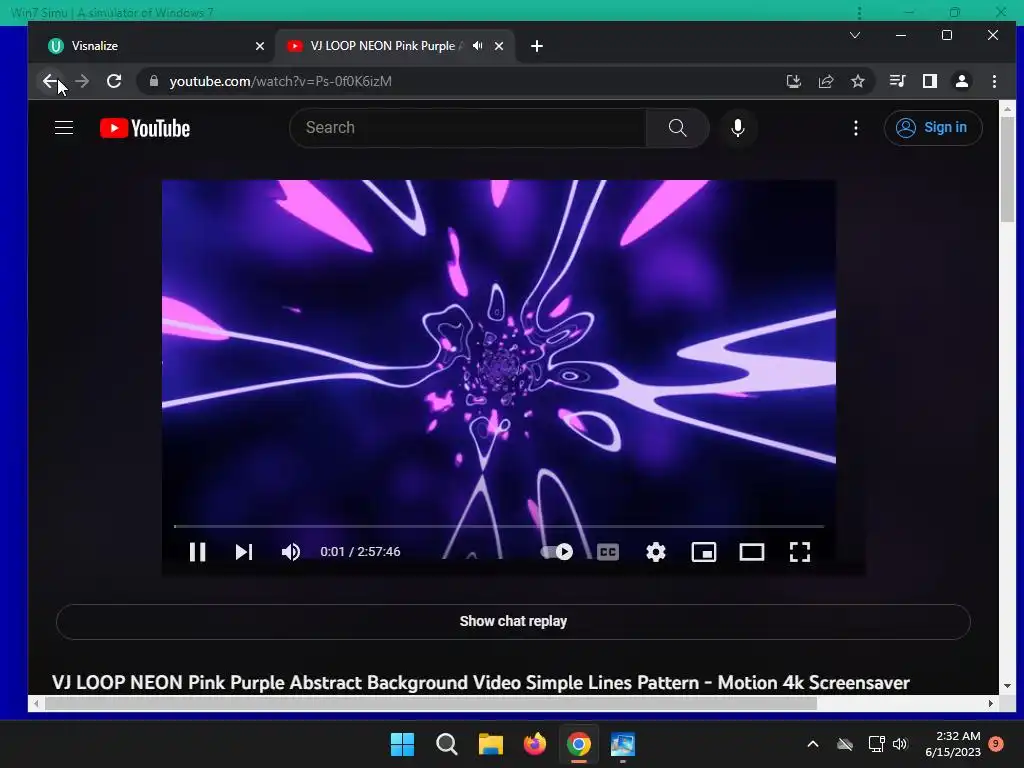Click the lock icon in address bar
This screenshot has width=1024, height=768.
click(x=154, y=81)
